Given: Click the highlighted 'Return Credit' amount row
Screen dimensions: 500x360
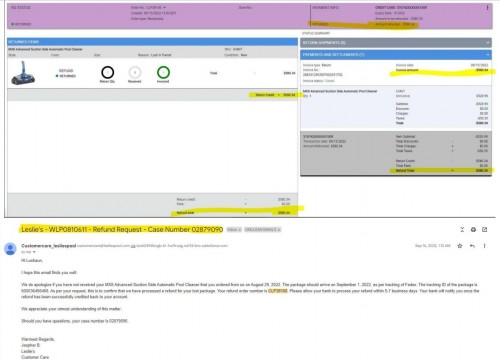Looking at the screenshot, I should (275, 95).
